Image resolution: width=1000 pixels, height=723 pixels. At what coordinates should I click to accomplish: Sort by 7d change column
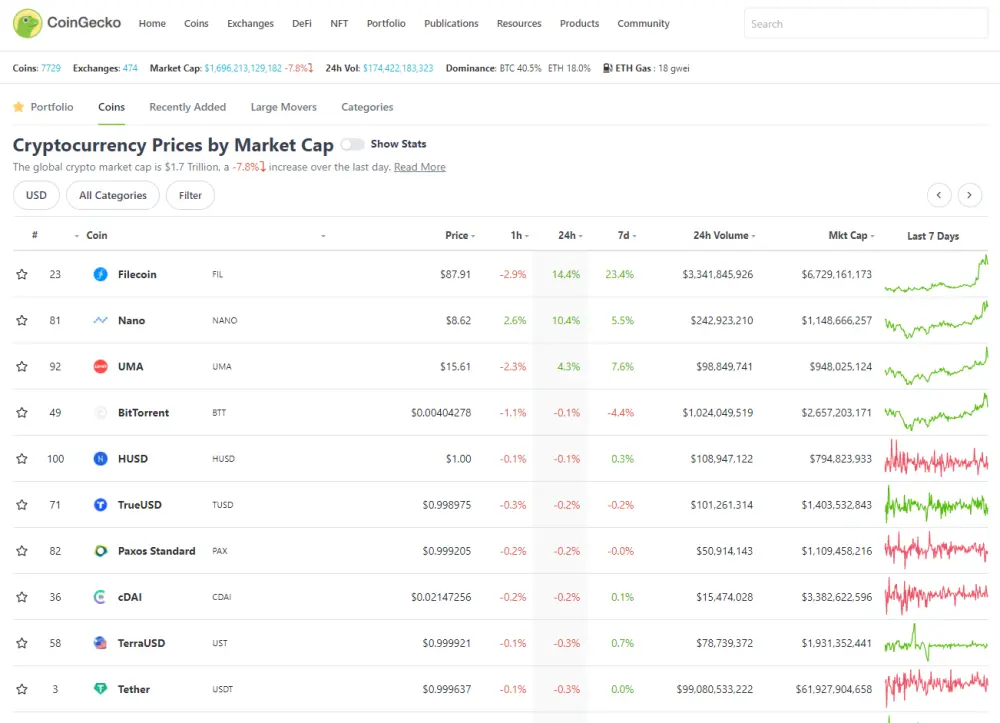click(627, 235)
